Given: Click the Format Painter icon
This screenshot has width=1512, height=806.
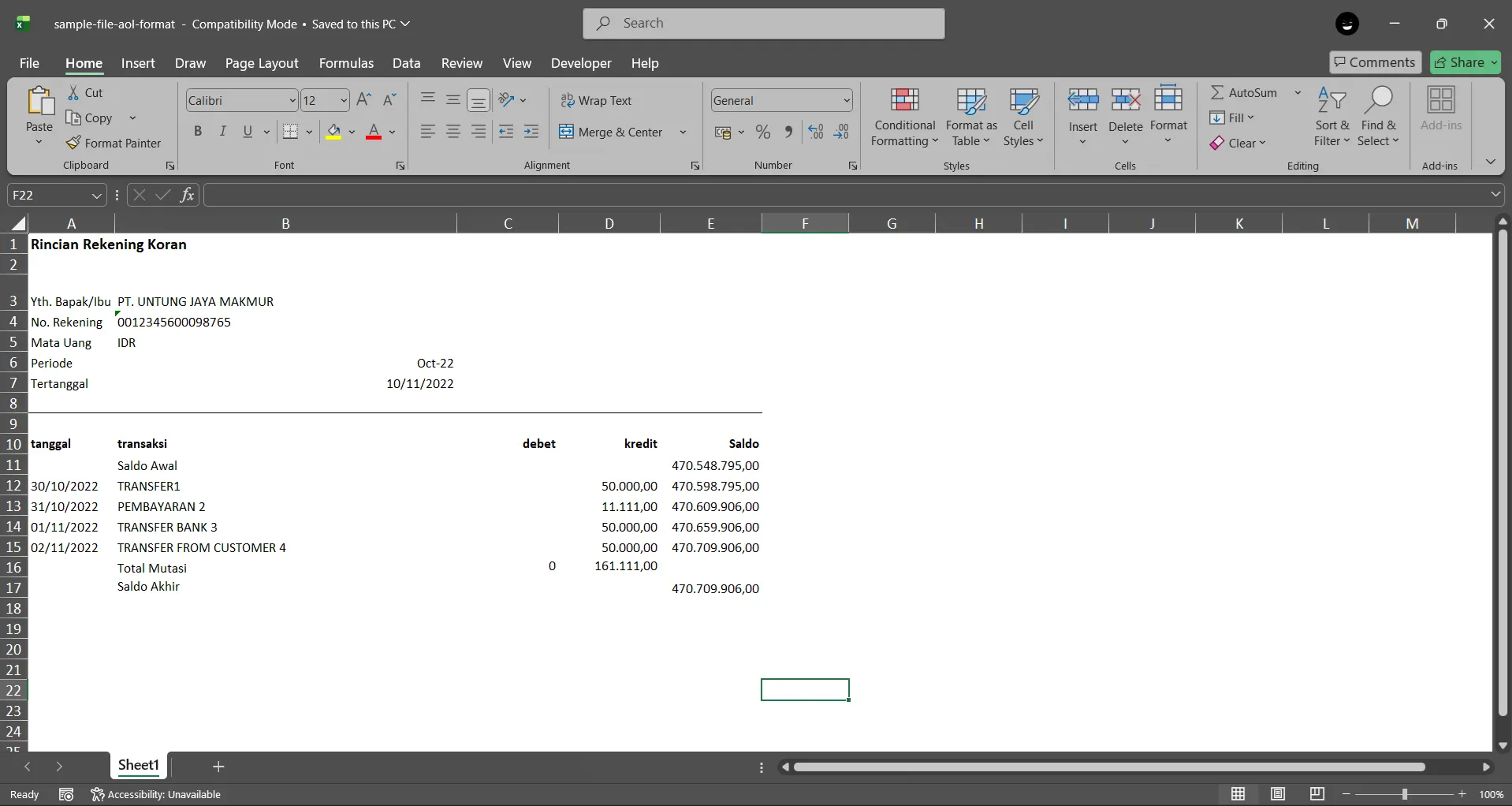Looking at the screenshot, I should (73, 143).
